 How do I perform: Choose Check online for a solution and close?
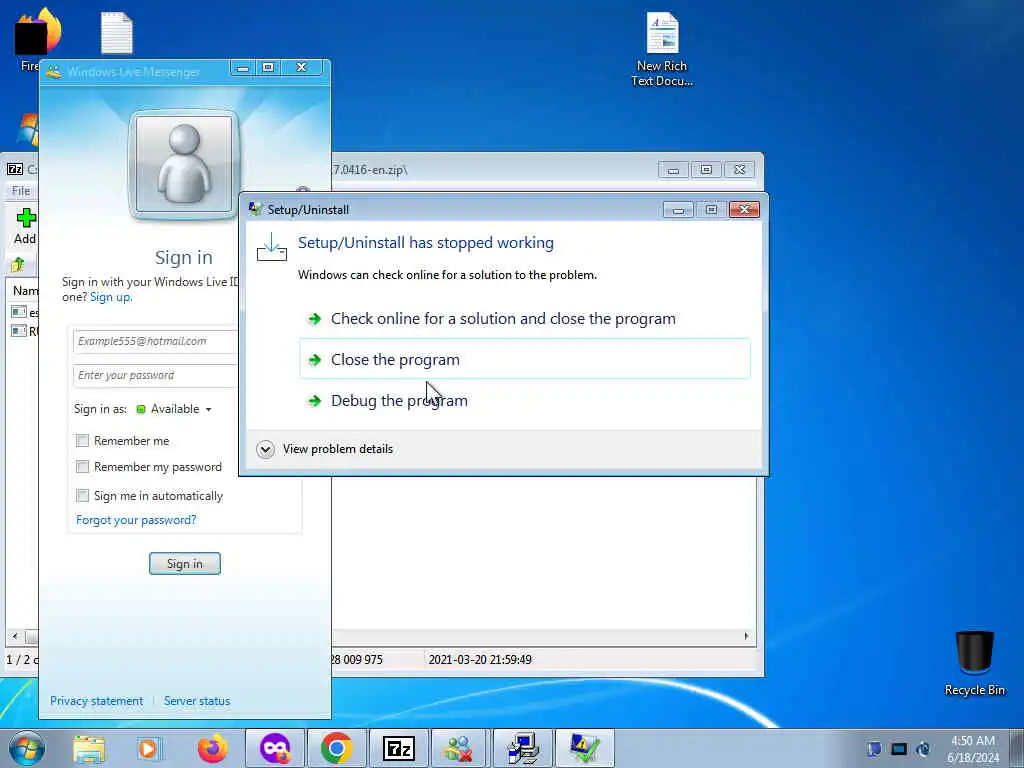click(x=524, y=319)
